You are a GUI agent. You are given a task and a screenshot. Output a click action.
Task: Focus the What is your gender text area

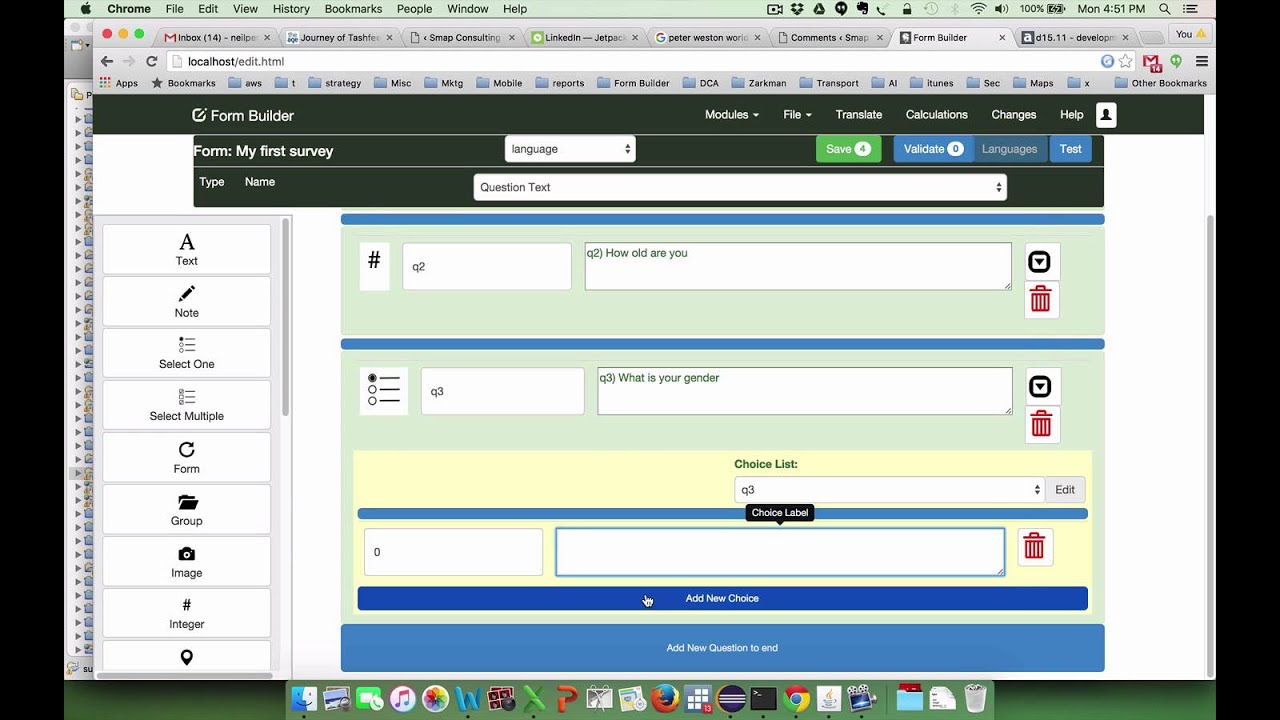tap(804, 391)
